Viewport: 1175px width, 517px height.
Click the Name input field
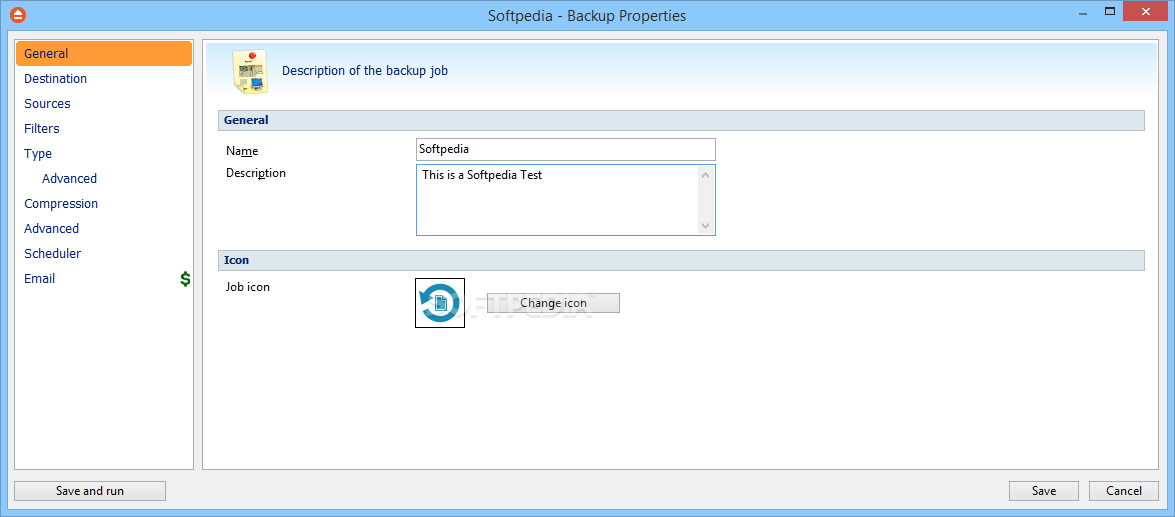click(x=566, y=149)
